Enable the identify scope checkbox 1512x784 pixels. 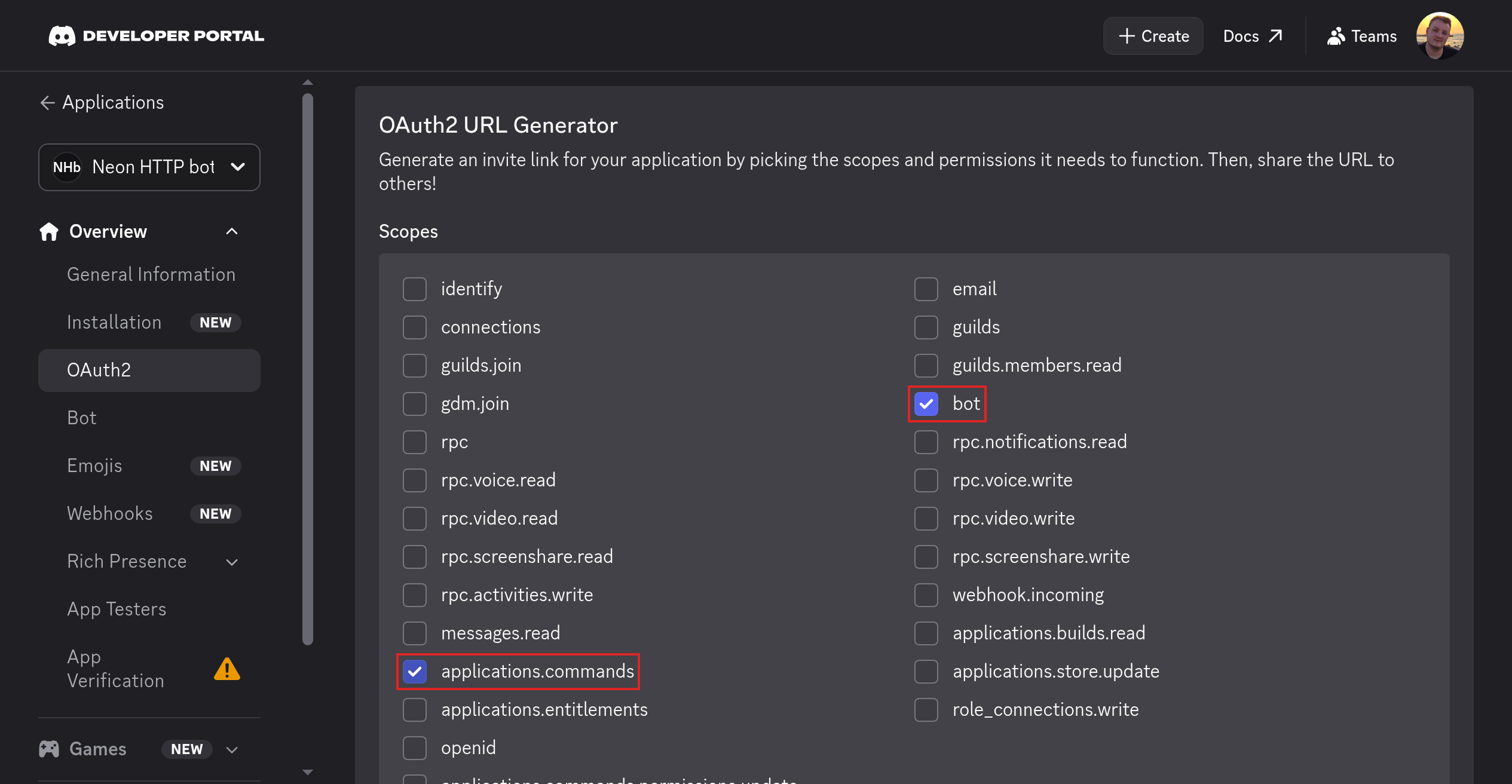coord(415,289)
